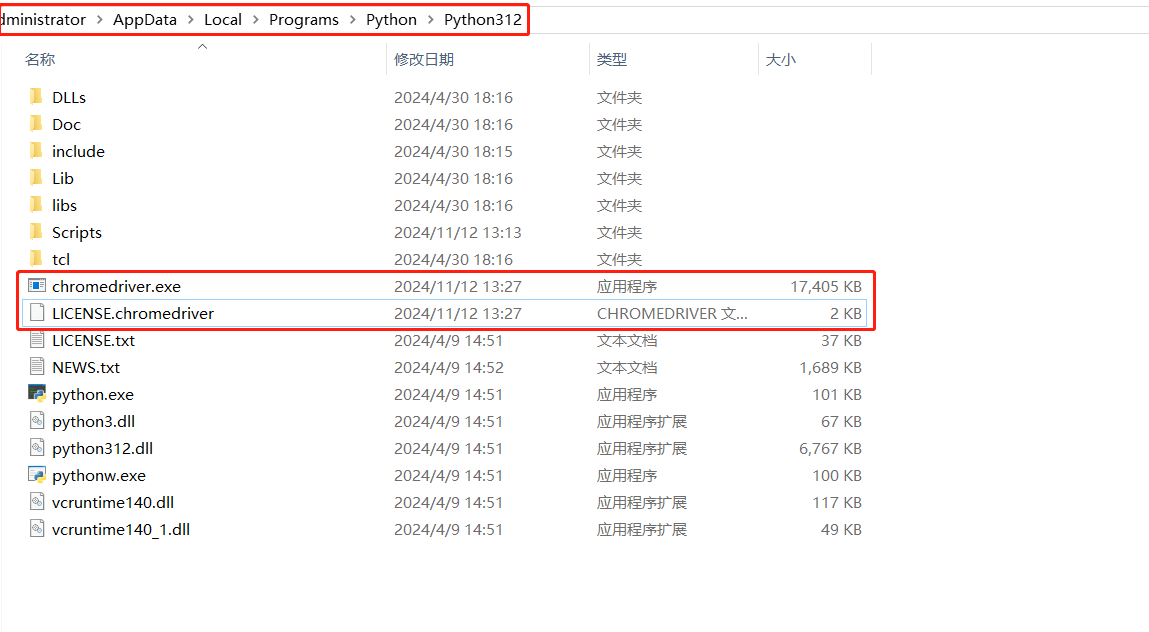Screen dimensions: 1149x632
Task: Open the AppData breadcrumb segment
Action: (145, 20)
